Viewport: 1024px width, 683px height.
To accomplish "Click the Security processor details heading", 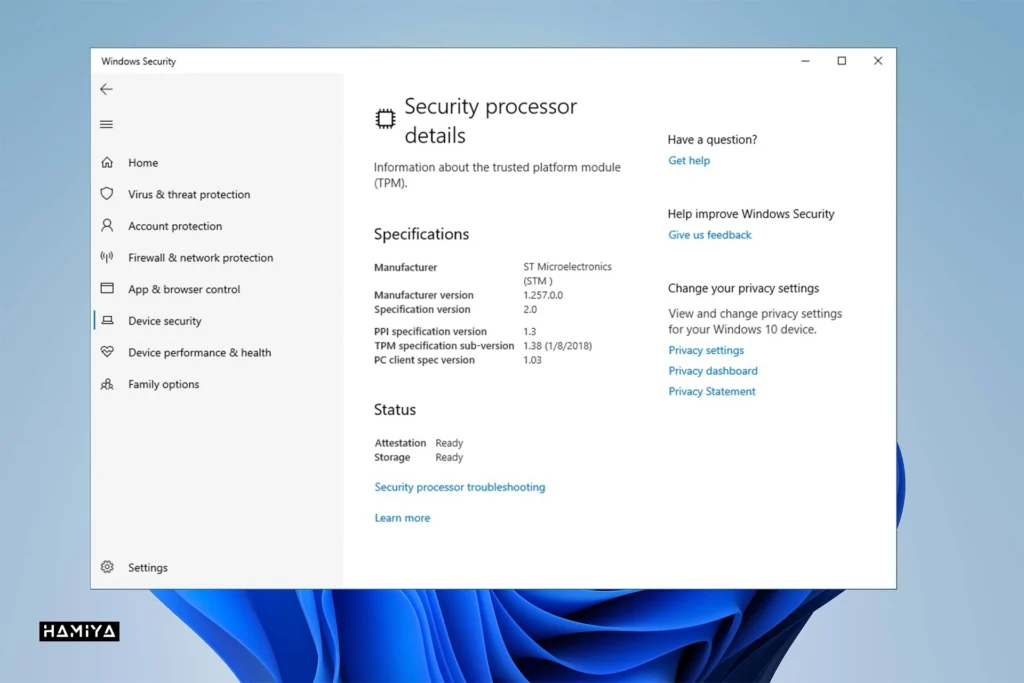I will (x=491, y=121).
